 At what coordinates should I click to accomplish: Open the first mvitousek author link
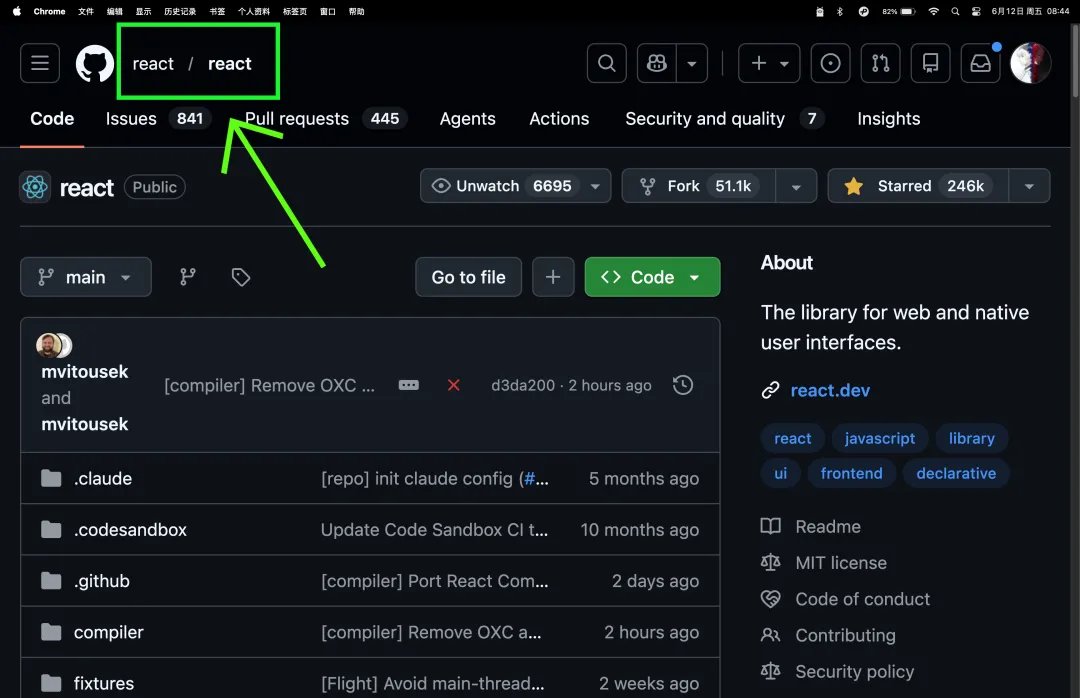pyautogui.click(x=85, y=372)
